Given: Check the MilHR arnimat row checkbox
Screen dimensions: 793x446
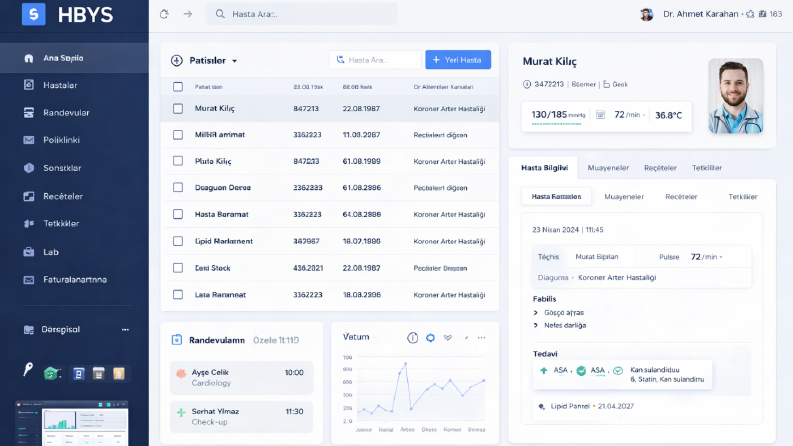Looking at the screenshot, I should pos(178,135).
